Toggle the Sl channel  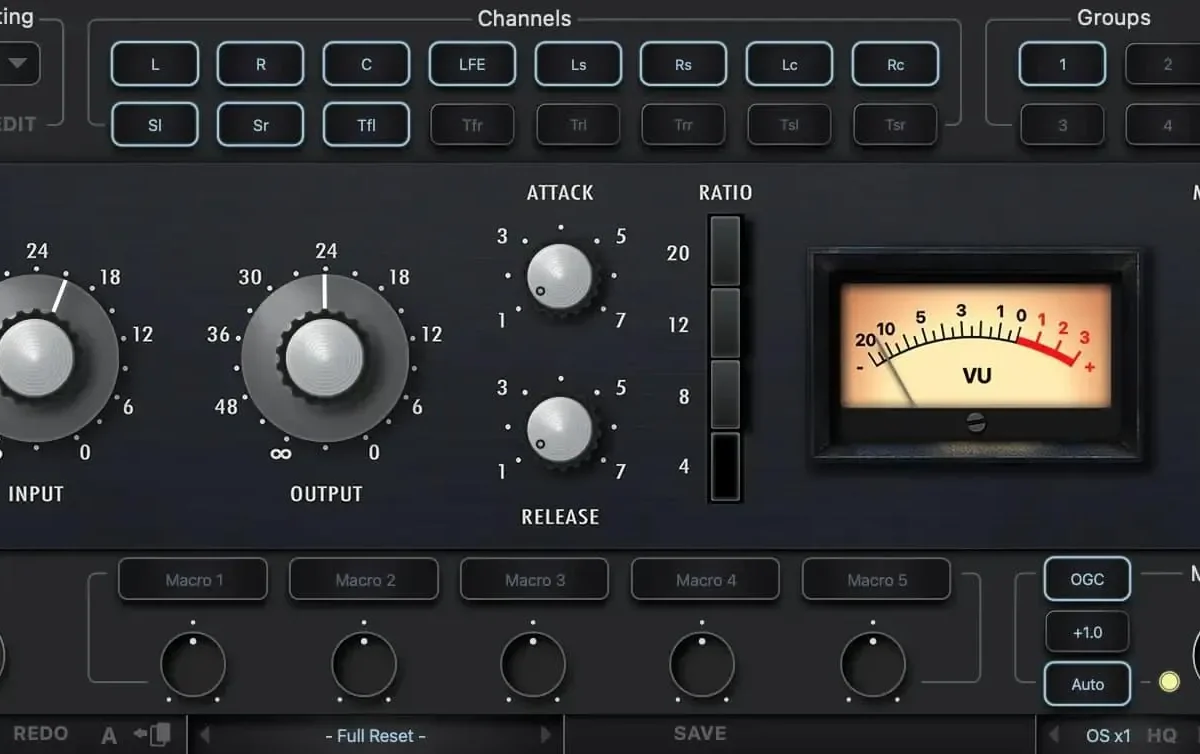pyautogui.click(x=155, y=125)
